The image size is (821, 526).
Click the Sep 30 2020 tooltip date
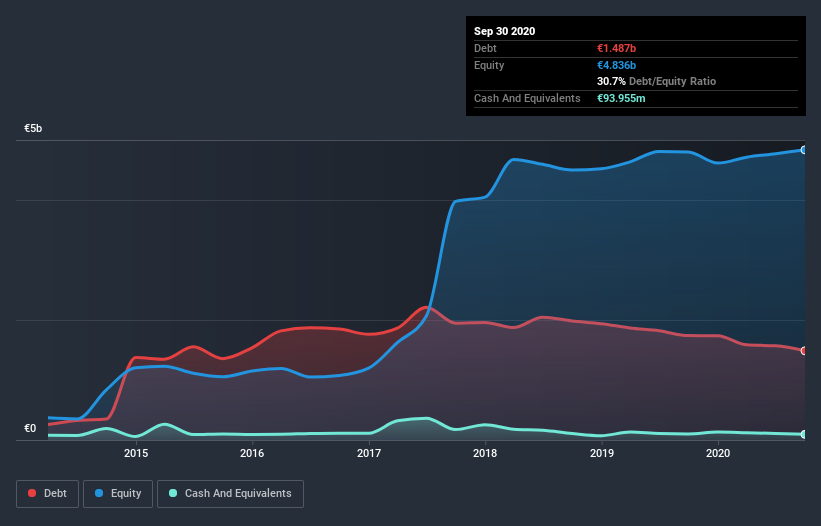click(x=504, y=31)
